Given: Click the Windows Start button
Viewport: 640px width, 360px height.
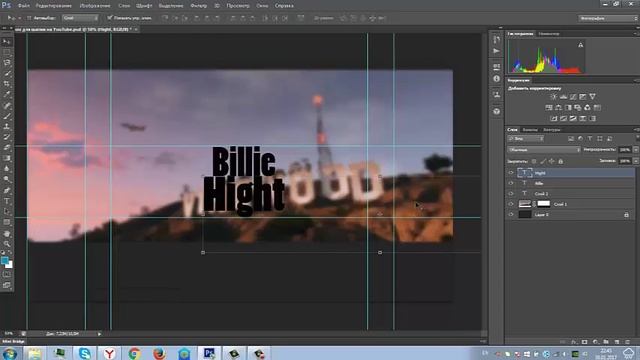Looking at the screenshot, I should (x=9, y=353).
